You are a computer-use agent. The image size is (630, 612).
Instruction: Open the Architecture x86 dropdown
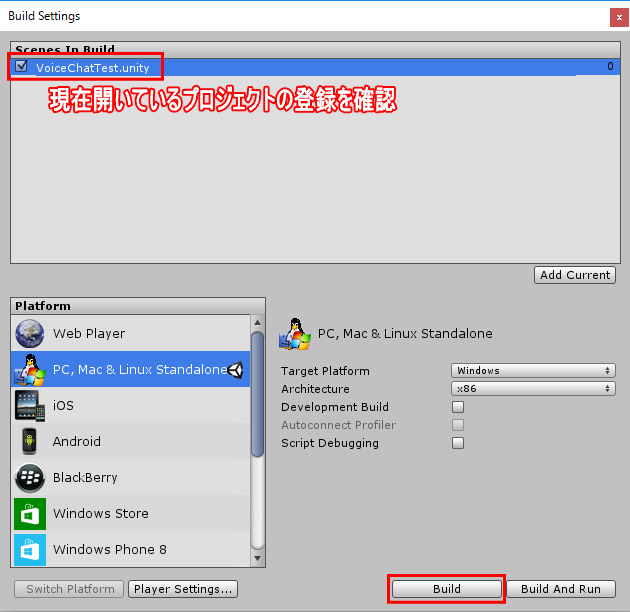point(533,389)
